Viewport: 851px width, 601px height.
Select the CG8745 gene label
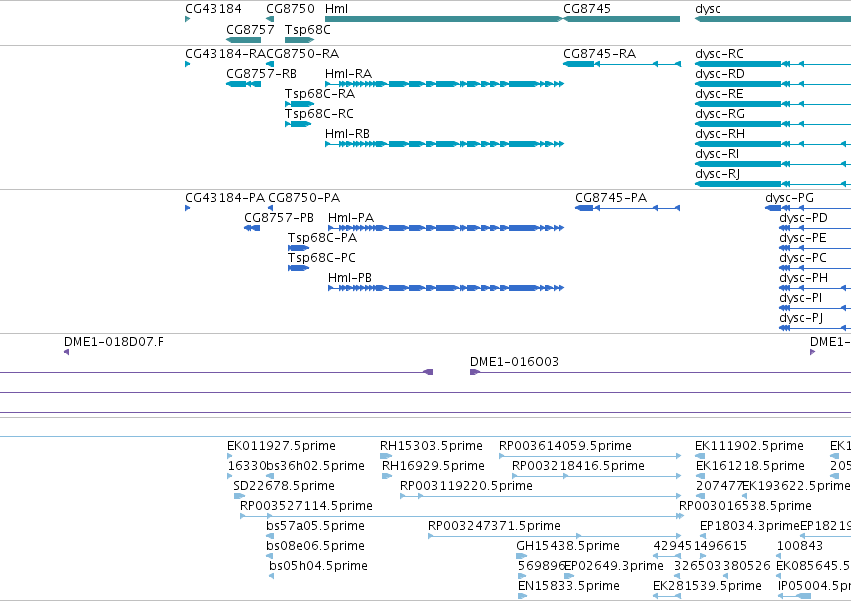(587, 9)
